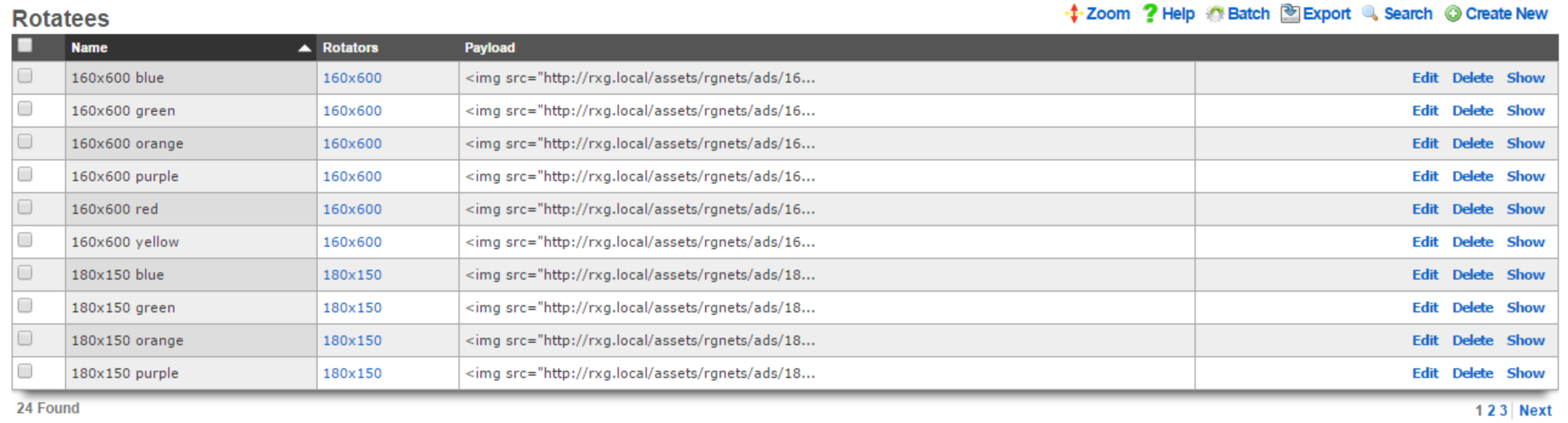1568x423 pixels.
Task: Click the Create New plus icon
Action: pos(1453,14)
